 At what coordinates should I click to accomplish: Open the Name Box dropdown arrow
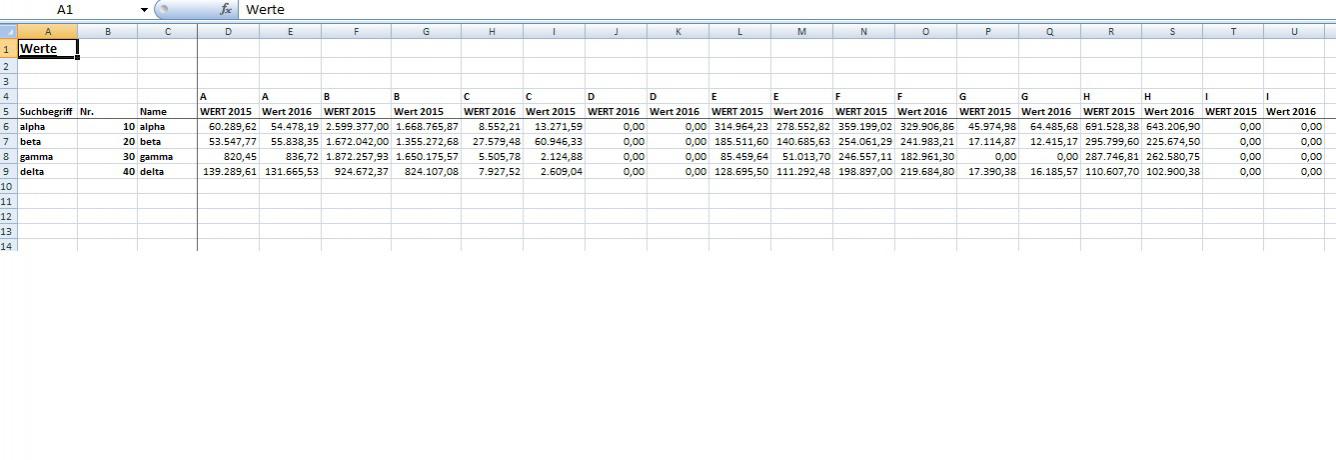[x=144, y=9]
